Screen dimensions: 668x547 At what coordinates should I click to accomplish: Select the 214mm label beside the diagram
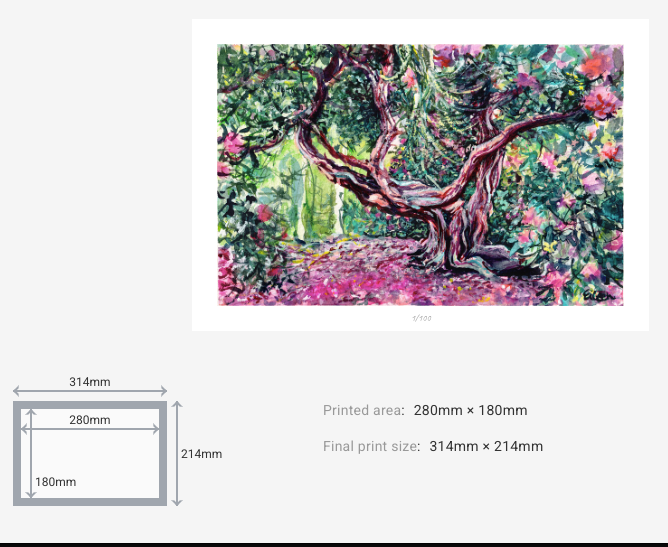(x=201, y=454)
